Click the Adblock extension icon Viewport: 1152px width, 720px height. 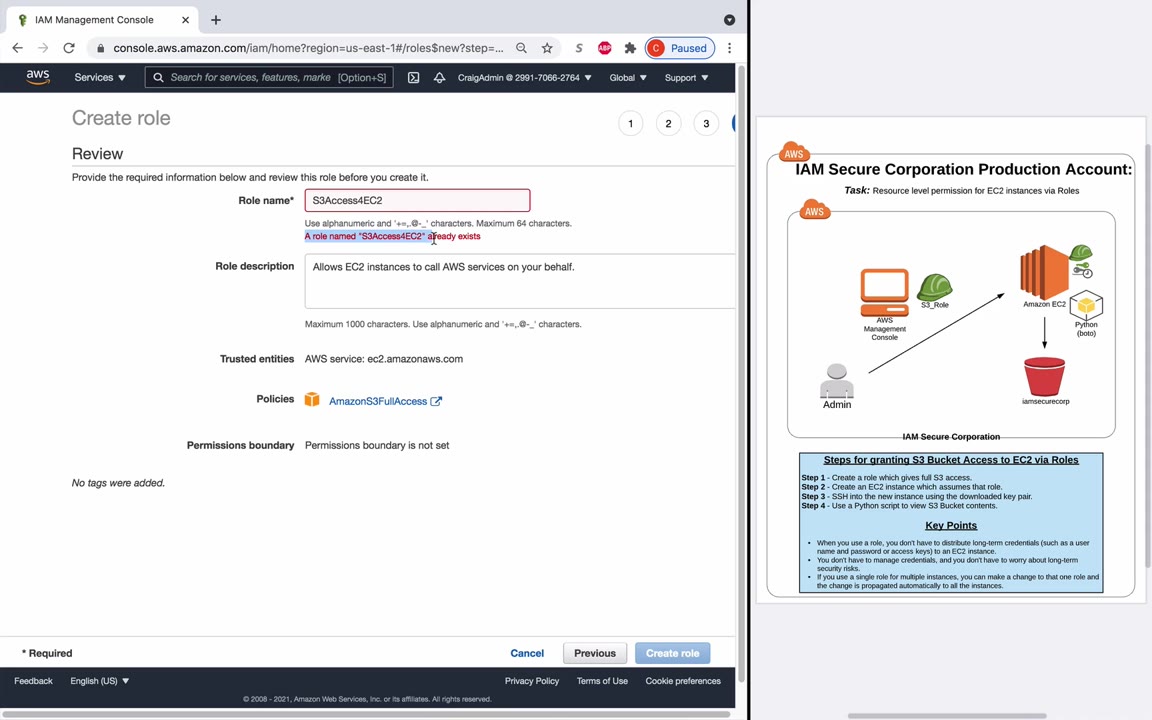click(604, 48)
